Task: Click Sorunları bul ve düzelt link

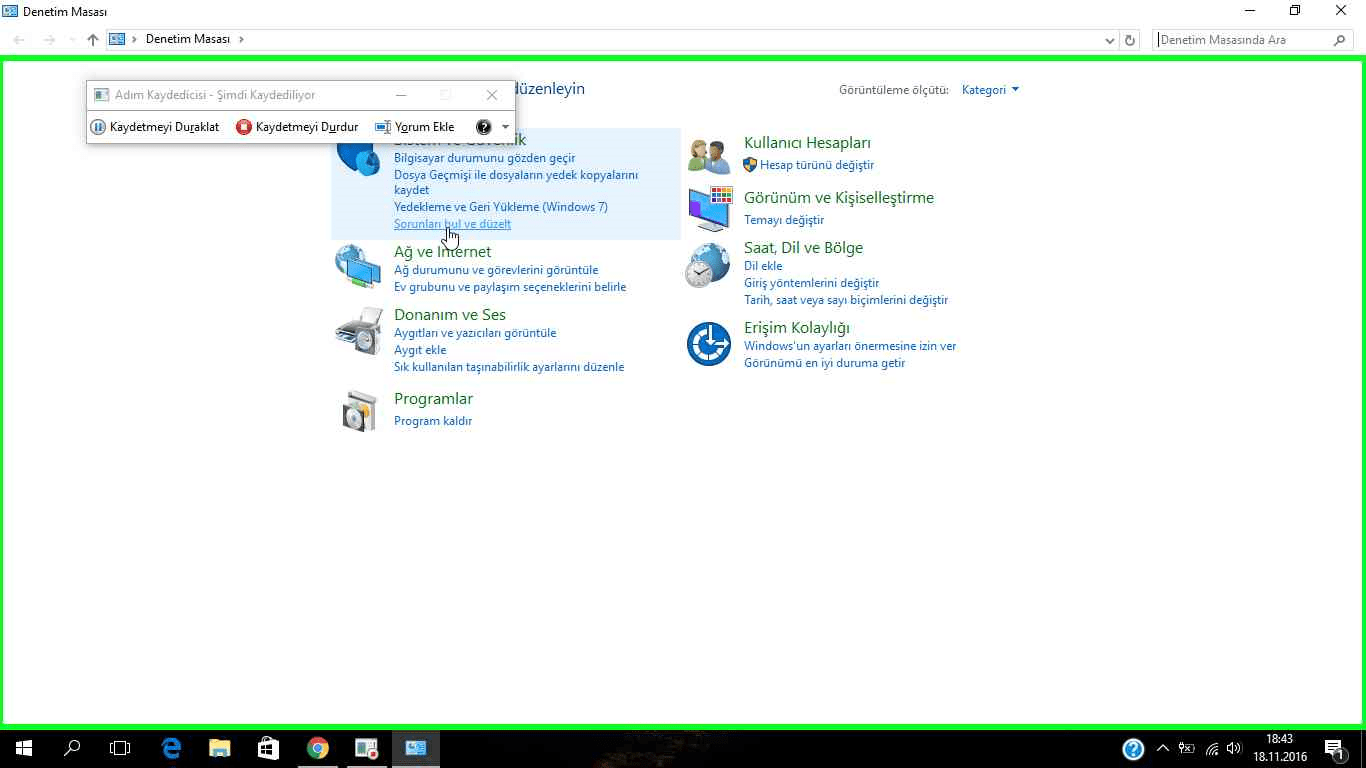Action: (x=452, y=224)
